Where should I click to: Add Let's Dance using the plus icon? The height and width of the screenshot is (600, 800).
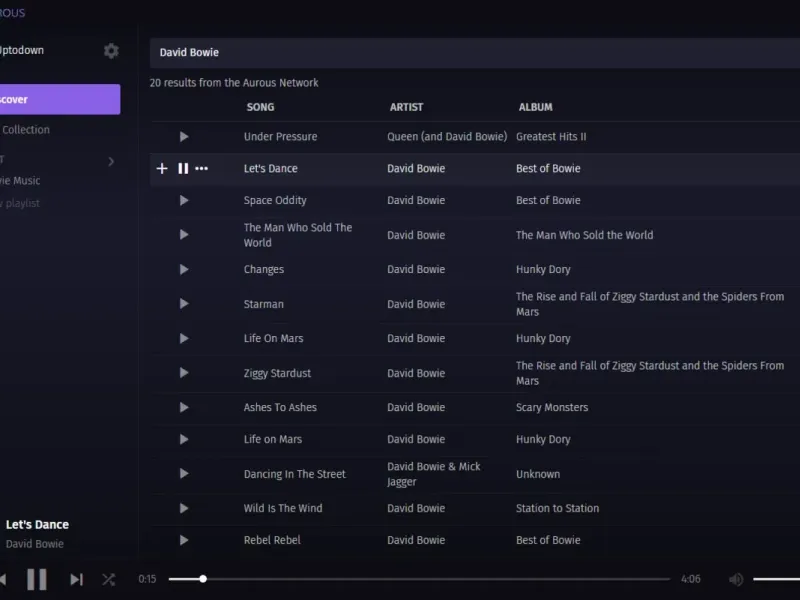click(162, 168)
